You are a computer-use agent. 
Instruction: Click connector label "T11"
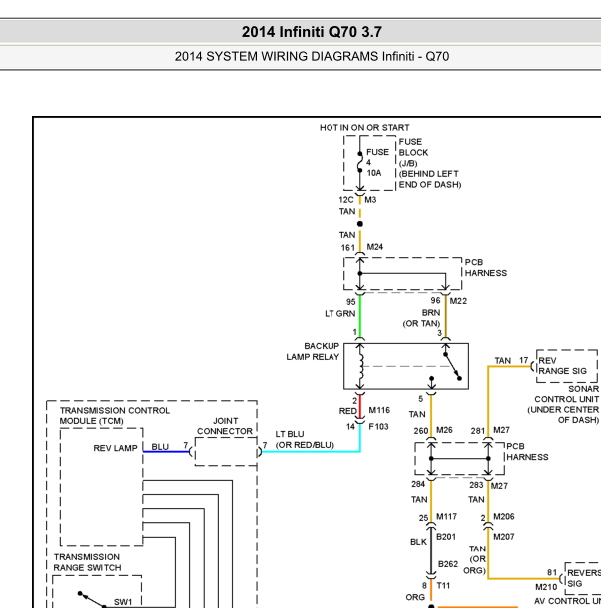pyautogui.click(x=443, y=586)
